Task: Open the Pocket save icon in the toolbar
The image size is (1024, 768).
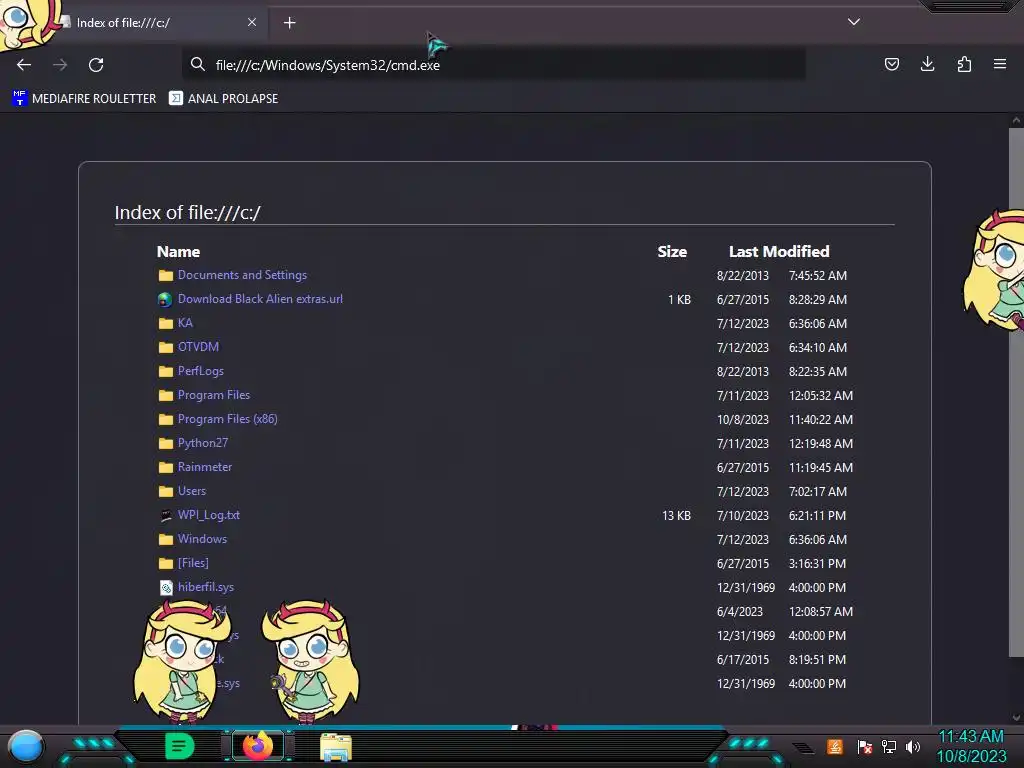Action: coord(891,64)
